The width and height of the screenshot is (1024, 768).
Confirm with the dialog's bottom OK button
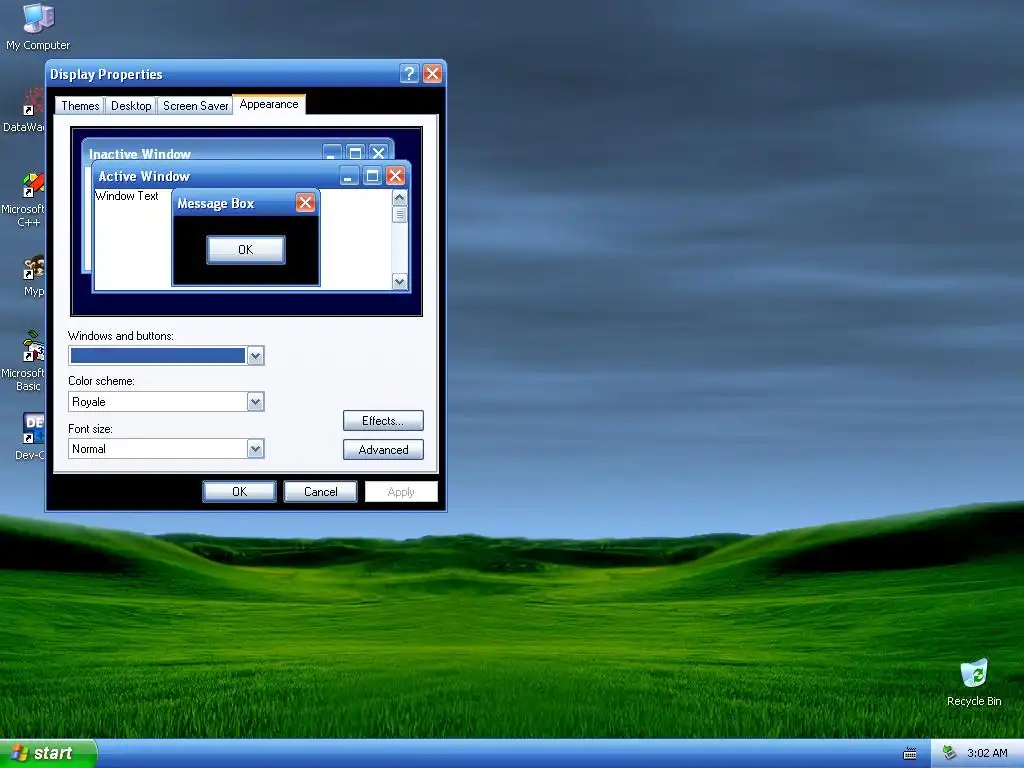(x=240, y=492)
